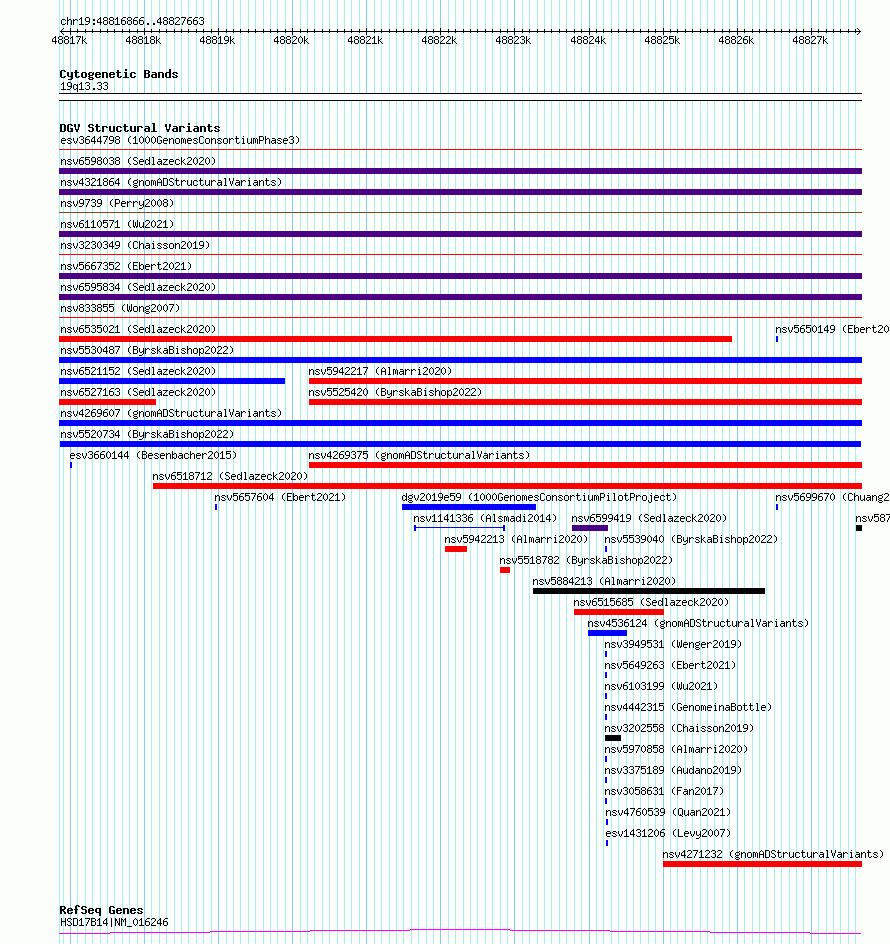The image size is (890, 944).
Task: Click the black bar of nsv5884213
Action: tap(649, 591)
